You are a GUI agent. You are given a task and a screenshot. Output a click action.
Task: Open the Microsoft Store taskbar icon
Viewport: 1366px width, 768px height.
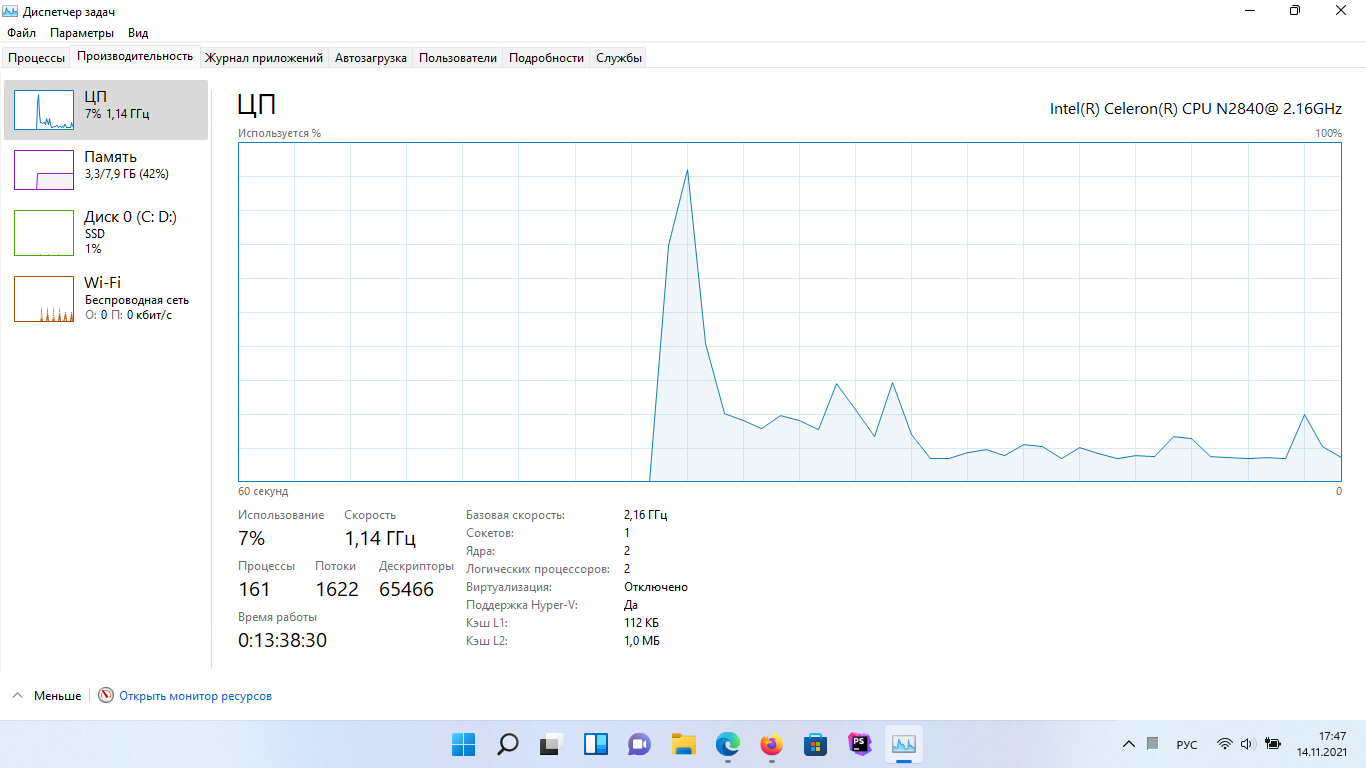tap(815, 744)
